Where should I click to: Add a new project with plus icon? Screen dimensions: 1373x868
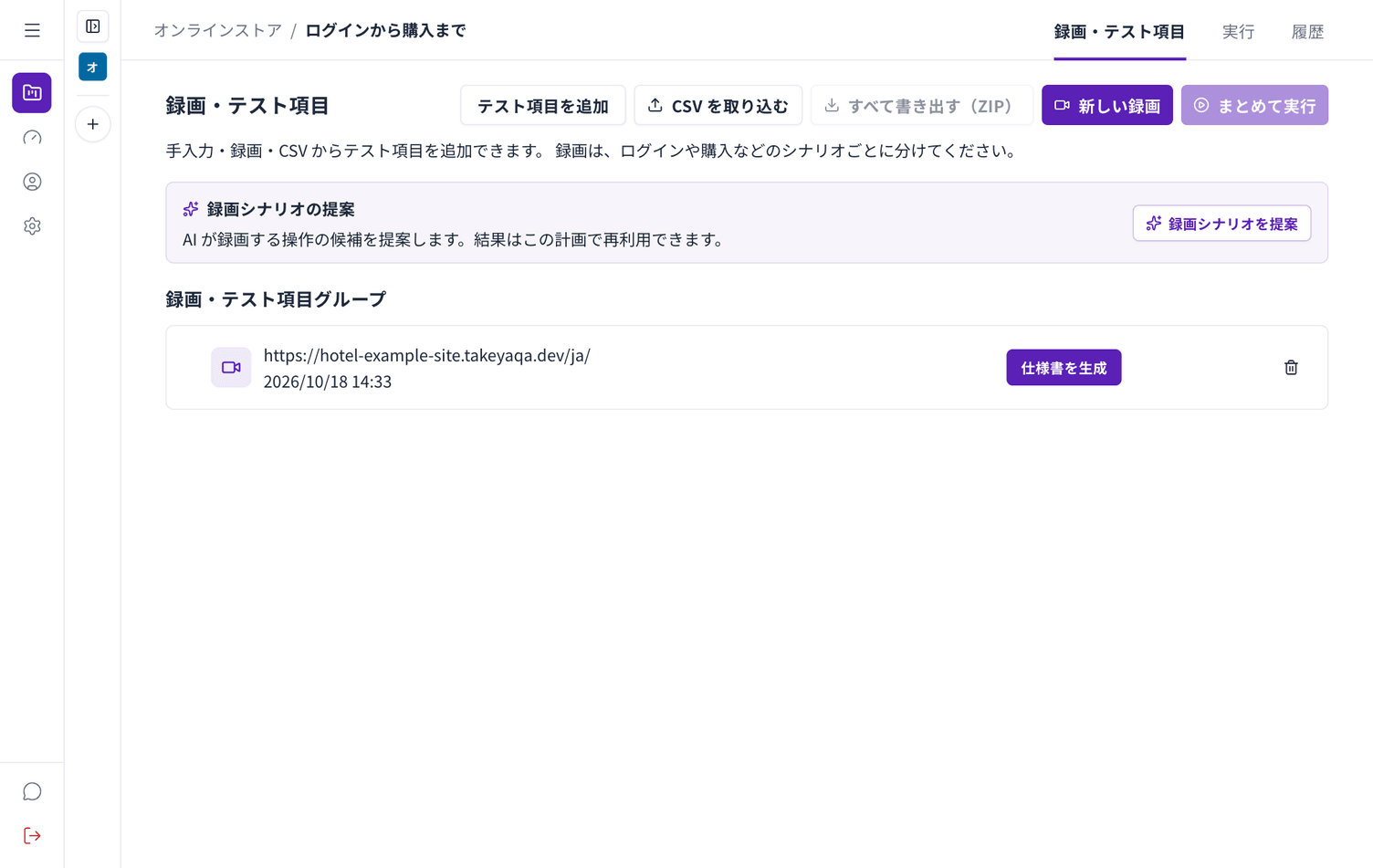pyautogui.click(x=93, y=124)
